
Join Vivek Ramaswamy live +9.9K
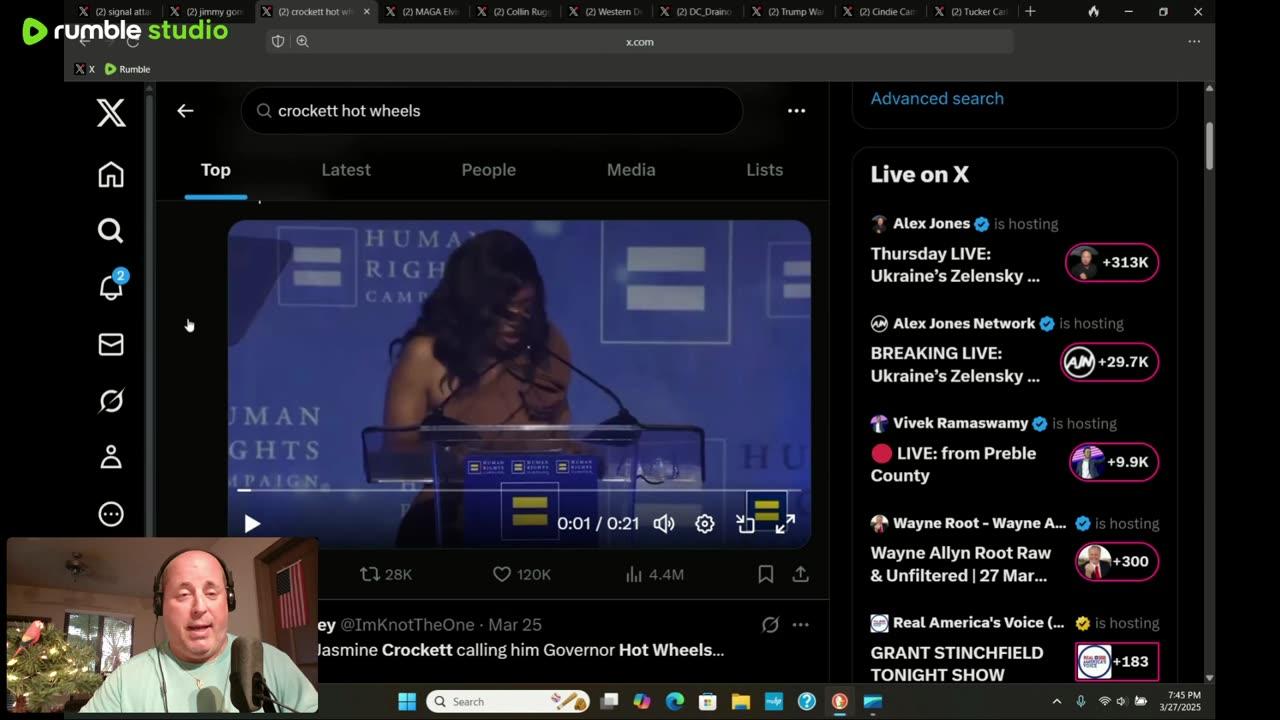tap(1114, 462)
